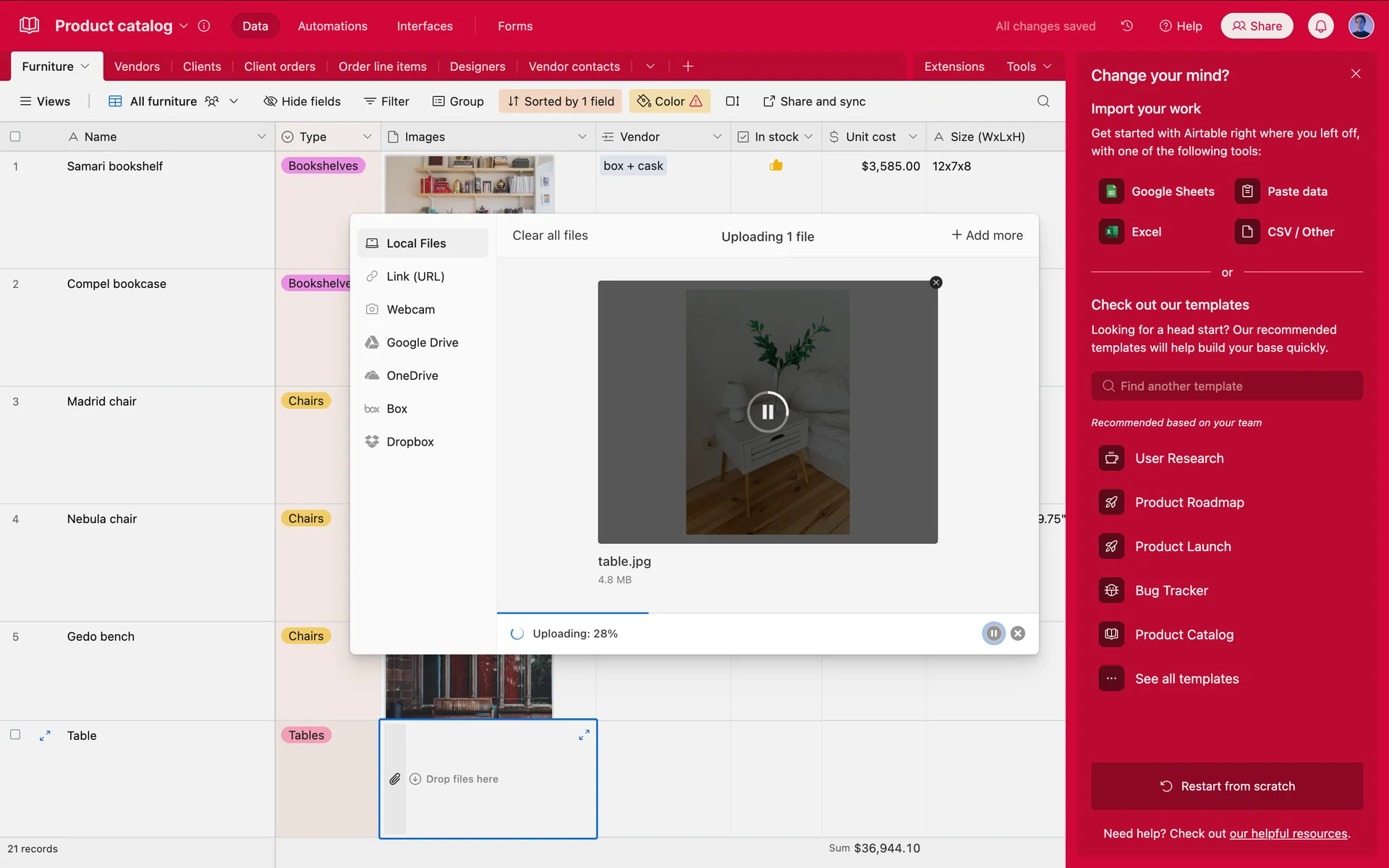
Task: Expand the Table record arrows icon
Action: (45, 736)
